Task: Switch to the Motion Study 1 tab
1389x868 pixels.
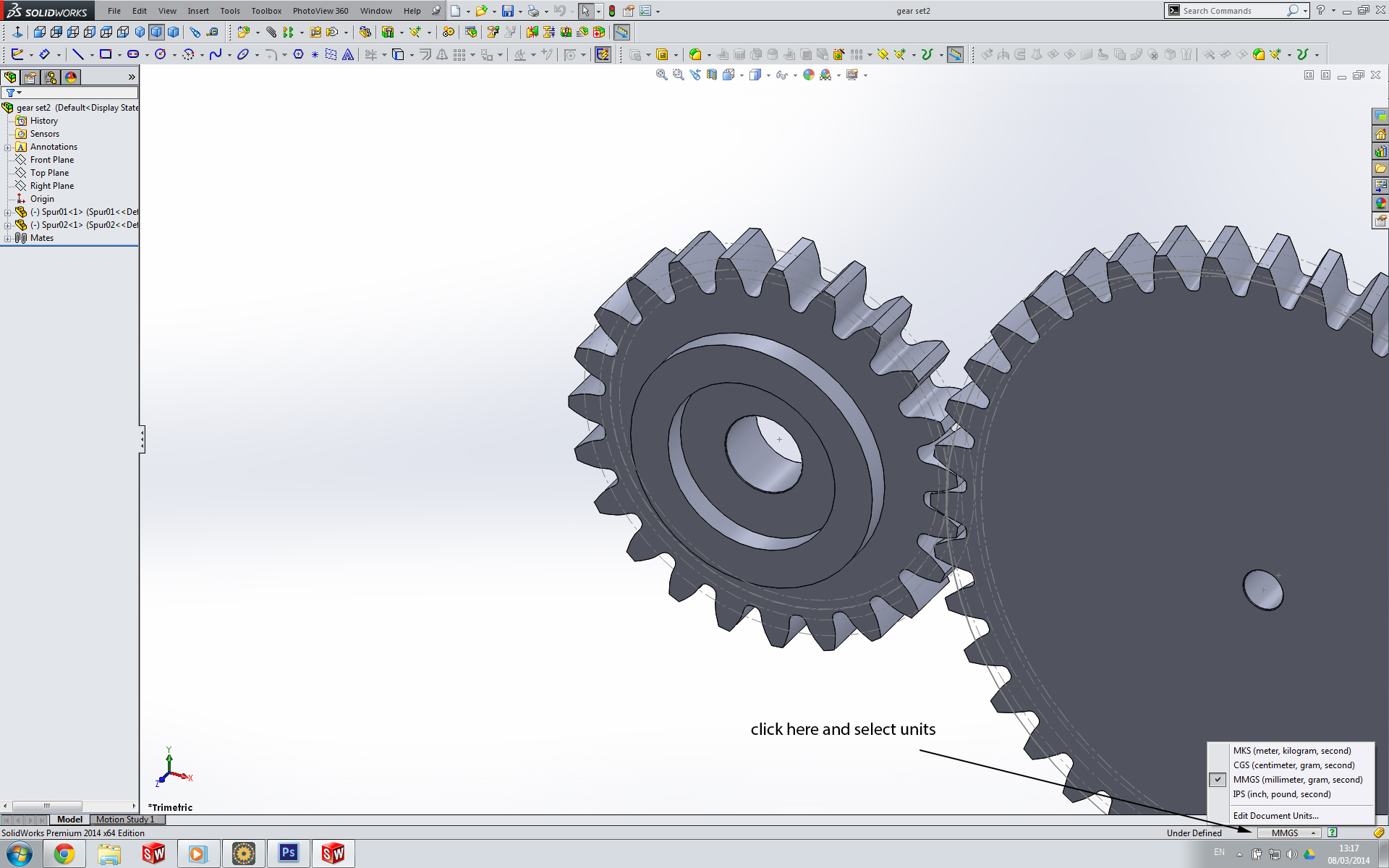Action: coord(126,820)
